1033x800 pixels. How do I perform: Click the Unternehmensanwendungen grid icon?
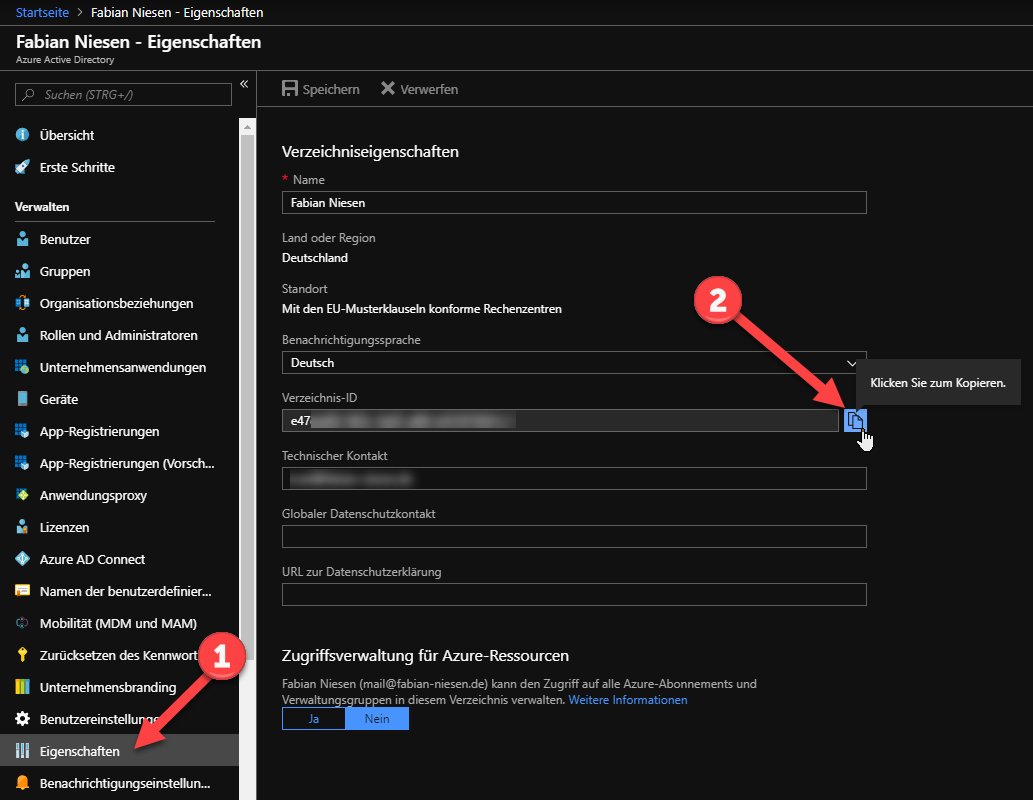tap(22, 367)
